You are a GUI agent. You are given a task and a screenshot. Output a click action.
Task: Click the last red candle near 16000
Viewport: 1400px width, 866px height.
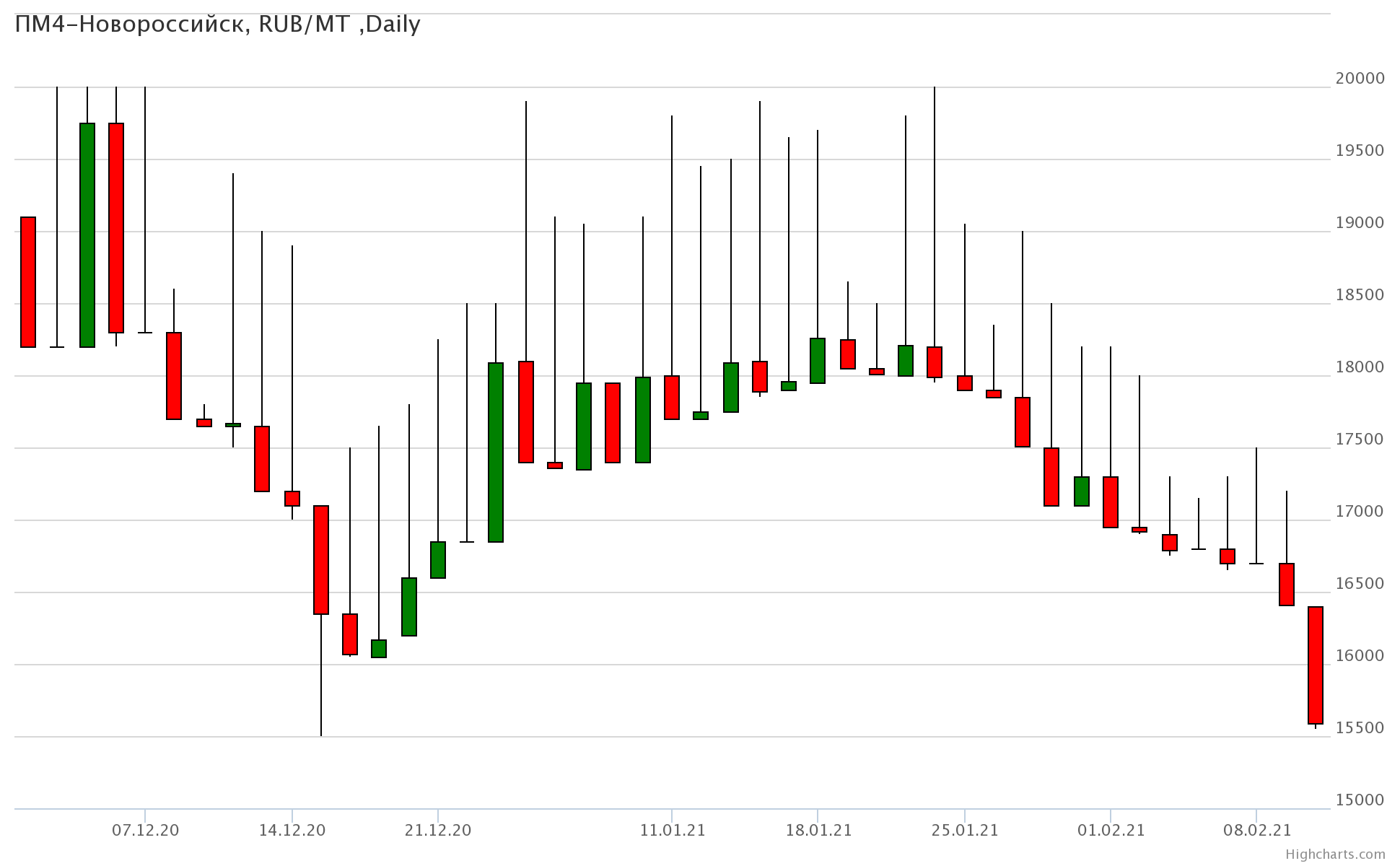pyautogui.click(x=1316, y=665)
